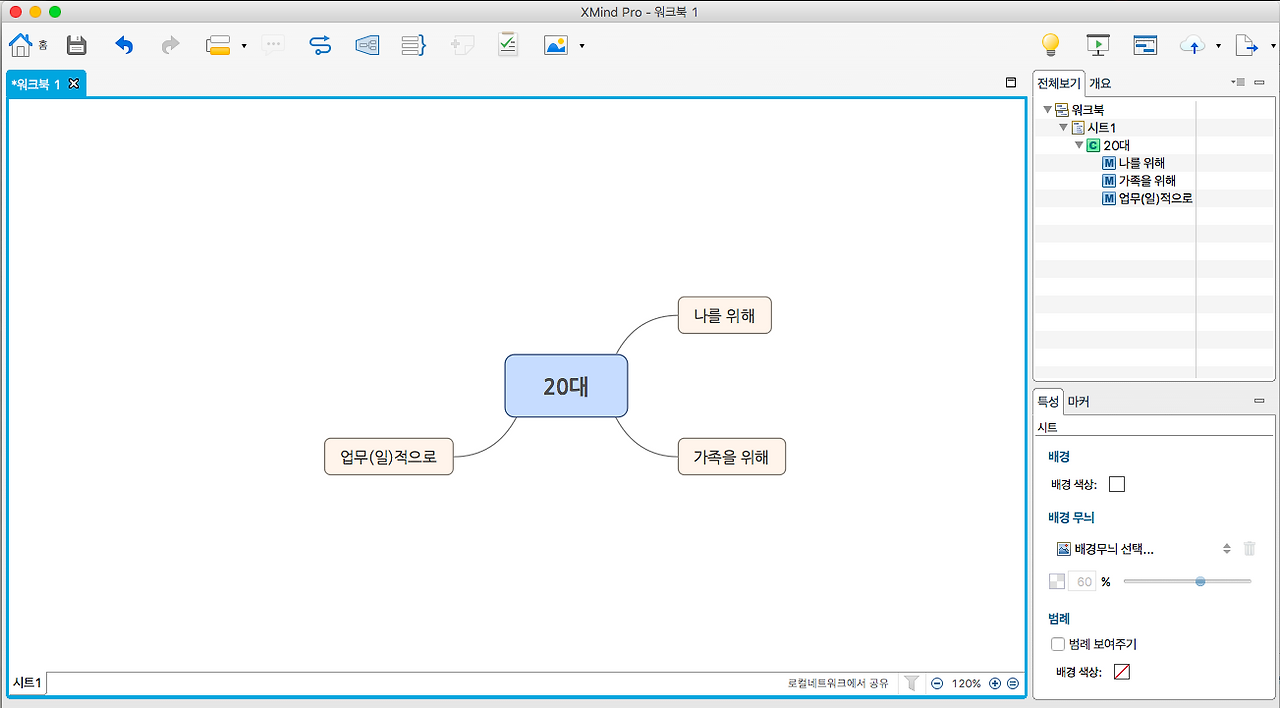Upload and share via cloud icon
Screen dimensions: 1280x708
point(1193,45)
